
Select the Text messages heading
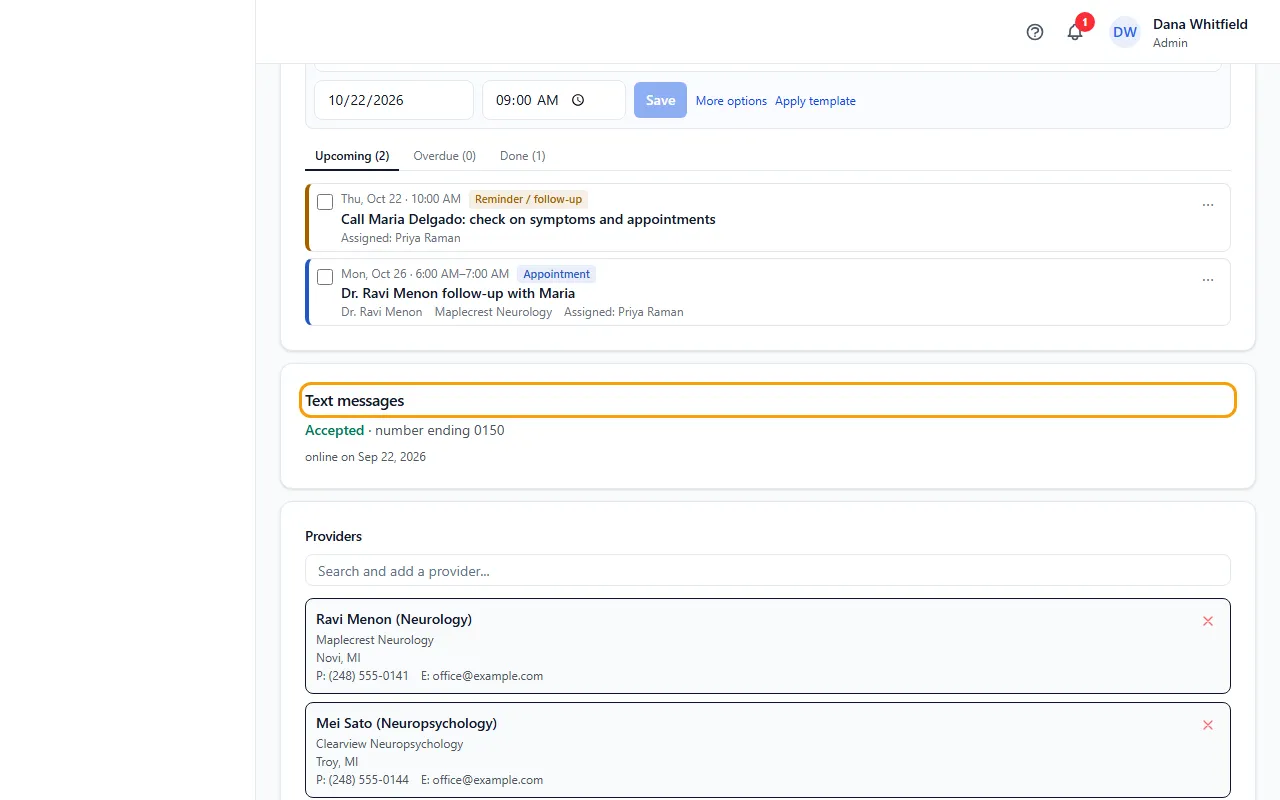(355, 401)
